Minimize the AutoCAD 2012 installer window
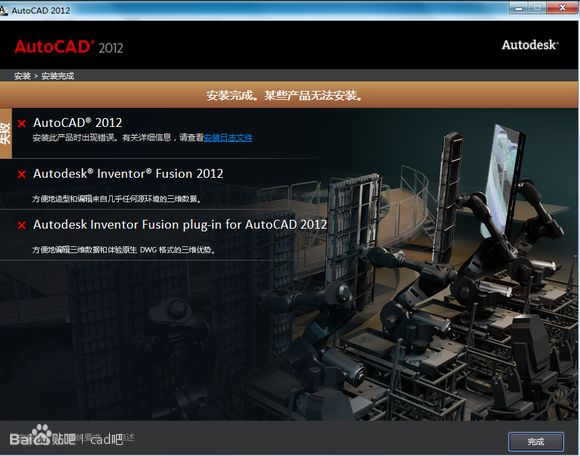580x456 pixels. tap(519, 8)
